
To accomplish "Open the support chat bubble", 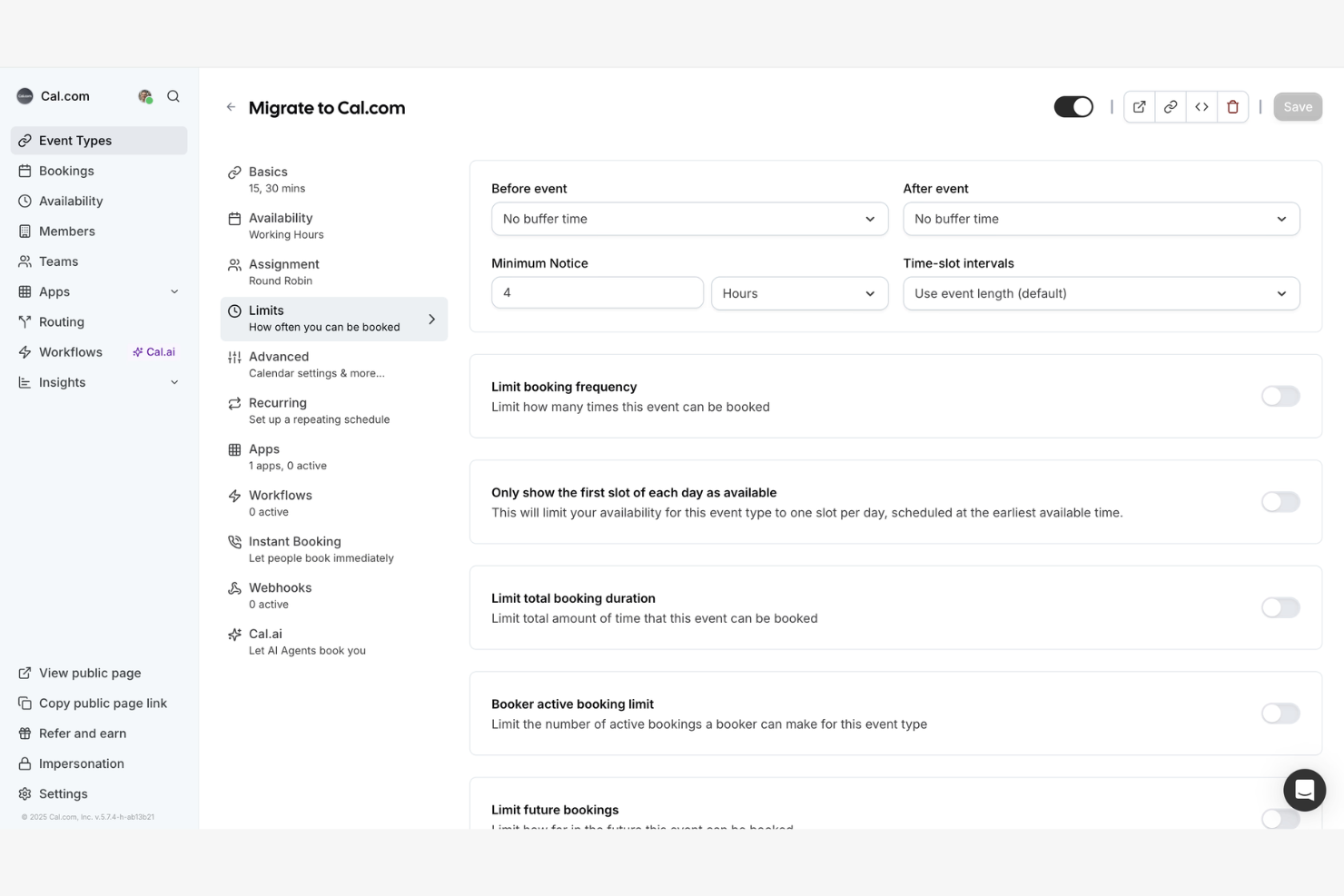I will click(x=1305, y=790).
